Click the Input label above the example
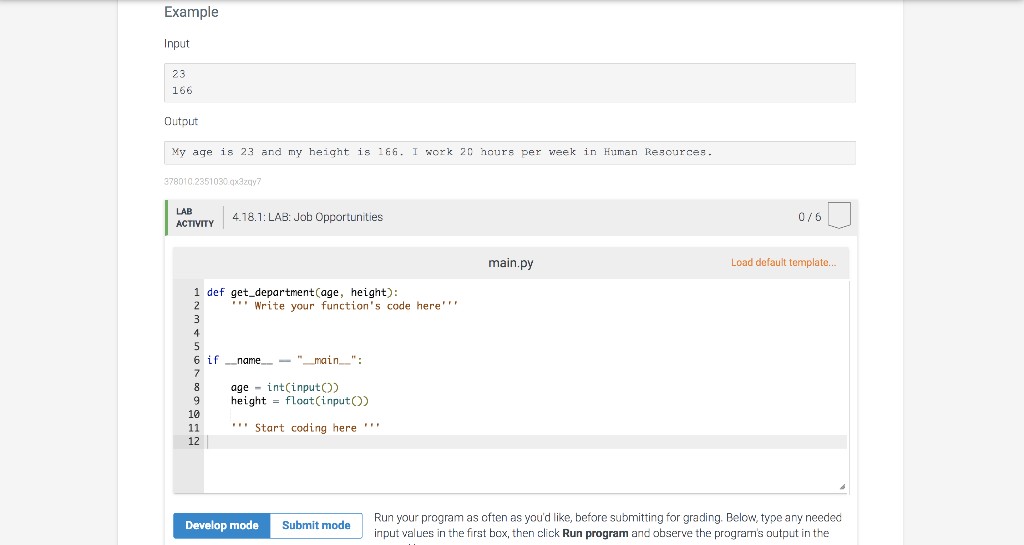The width and height of the screenshot is (1024, 545). [x=176, y=44]
